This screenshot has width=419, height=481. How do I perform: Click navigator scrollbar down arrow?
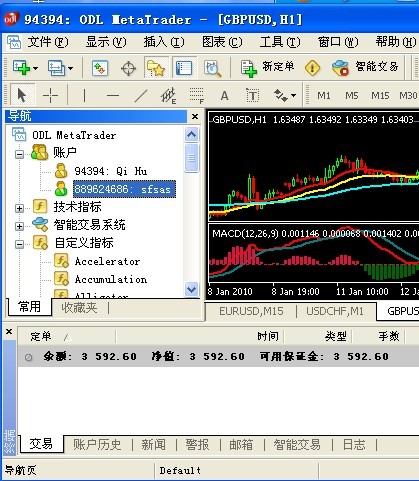[x=192, y=289]
